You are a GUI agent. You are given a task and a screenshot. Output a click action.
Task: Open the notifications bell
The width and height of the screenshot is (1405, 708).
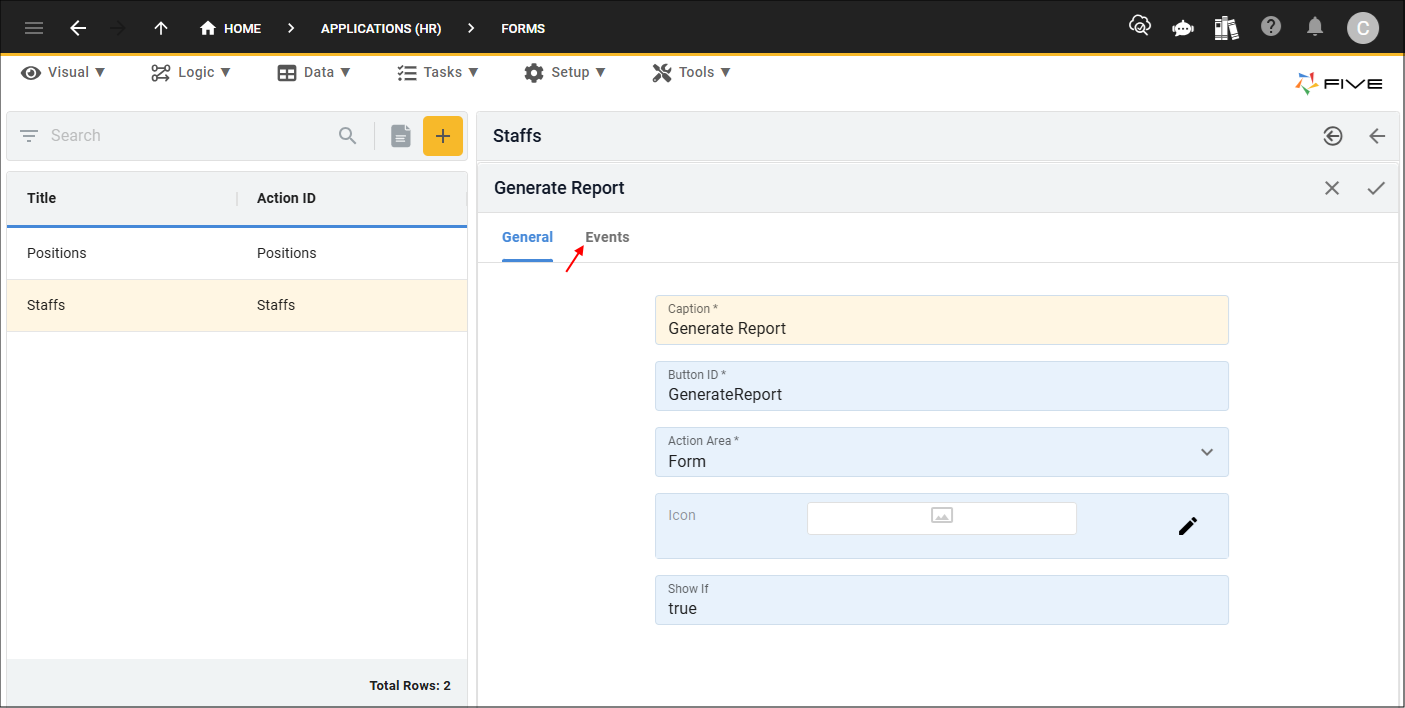click(1315, 27)
